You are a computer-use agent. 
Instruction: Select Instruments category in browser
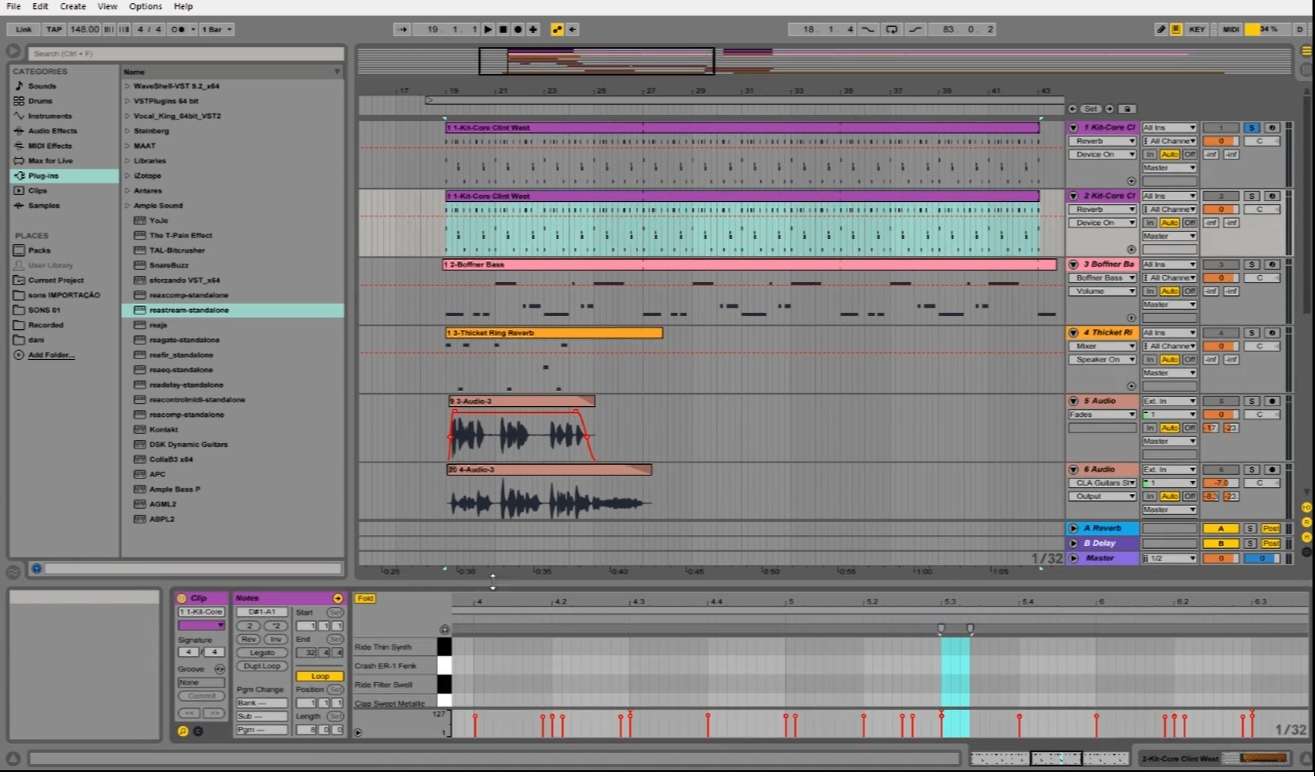50,116
